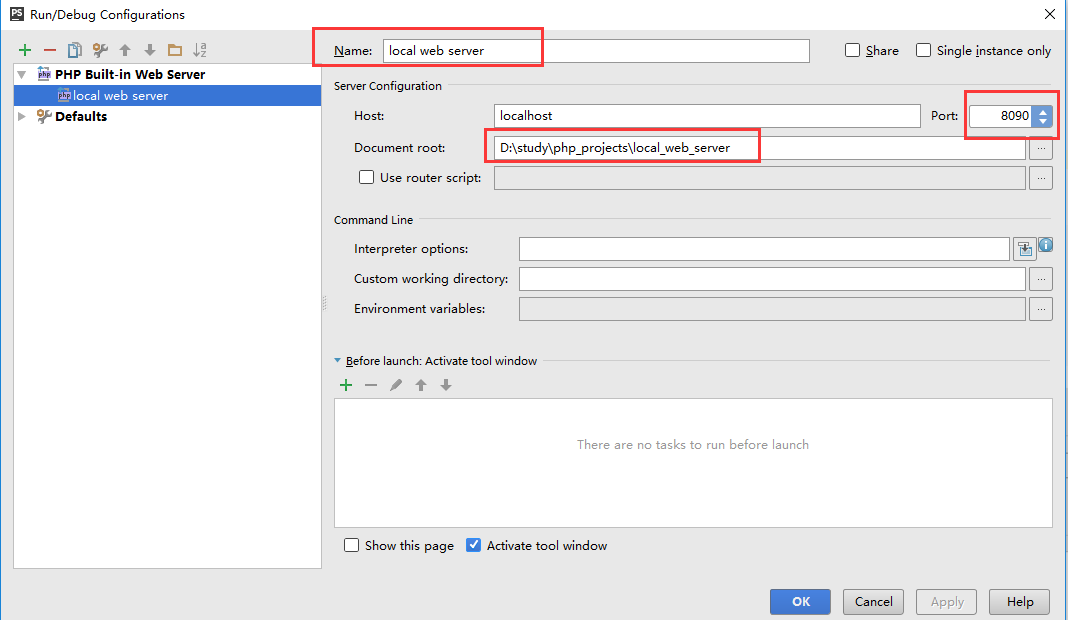
Task: Create a new configuration folder
Action: 175,50
